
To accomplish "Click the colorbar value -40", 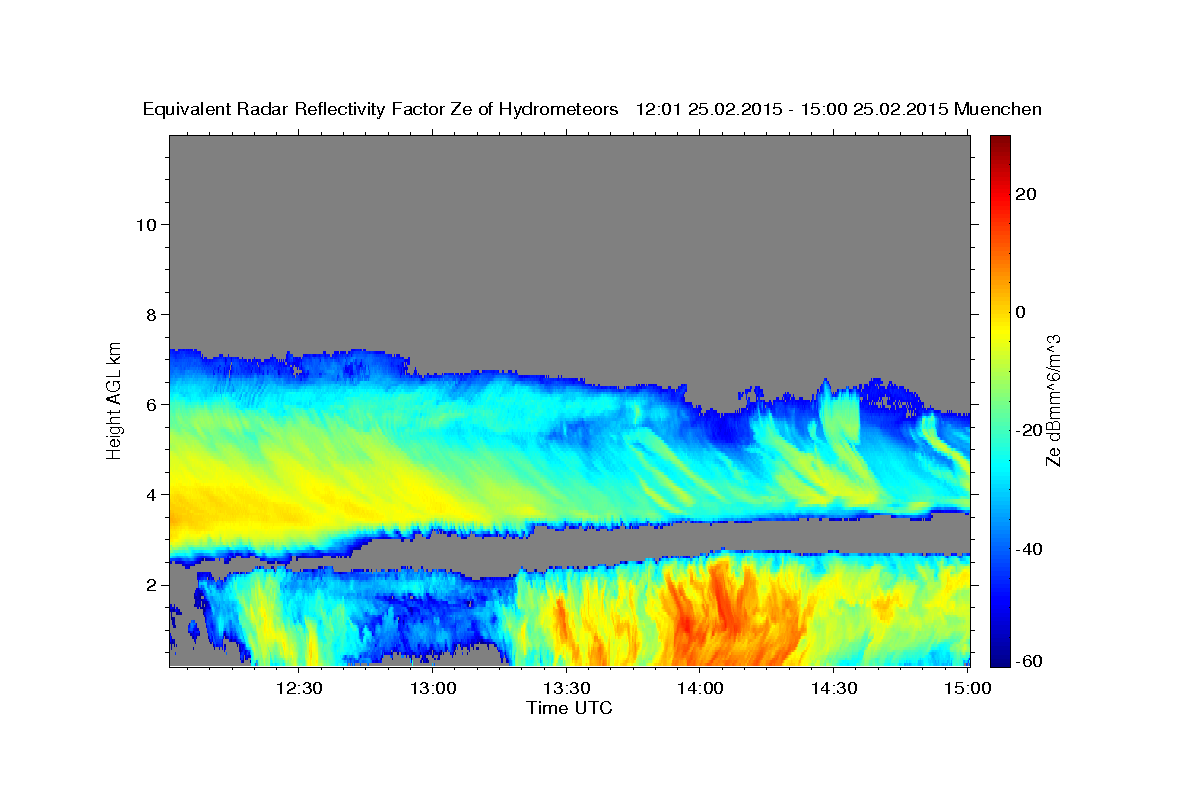I will (x=1029, y=549).
